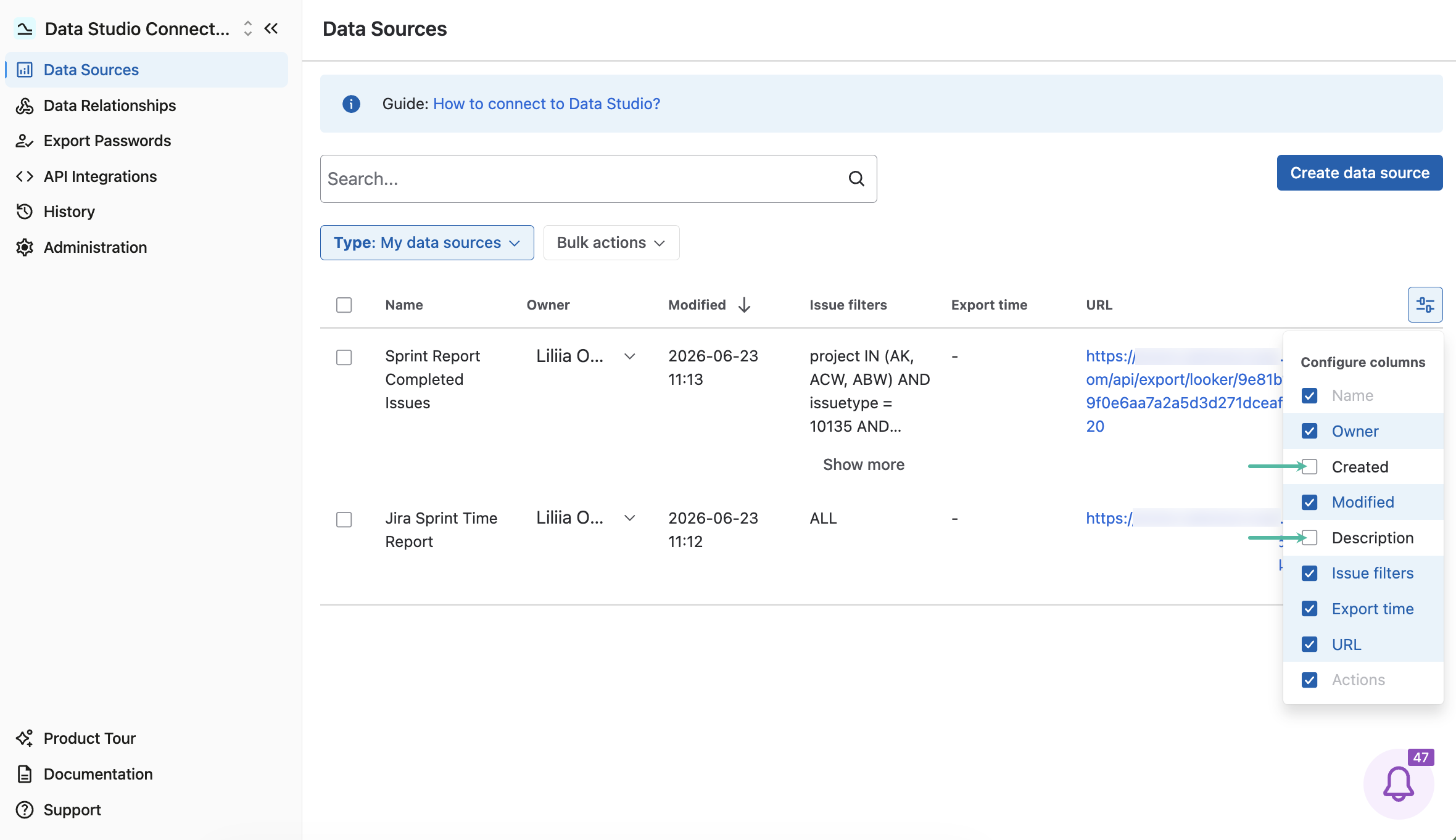This screenshot has height=840, width=1456.
Task: Click the ALL issue filter cell
Action: [x=823, y=518]
